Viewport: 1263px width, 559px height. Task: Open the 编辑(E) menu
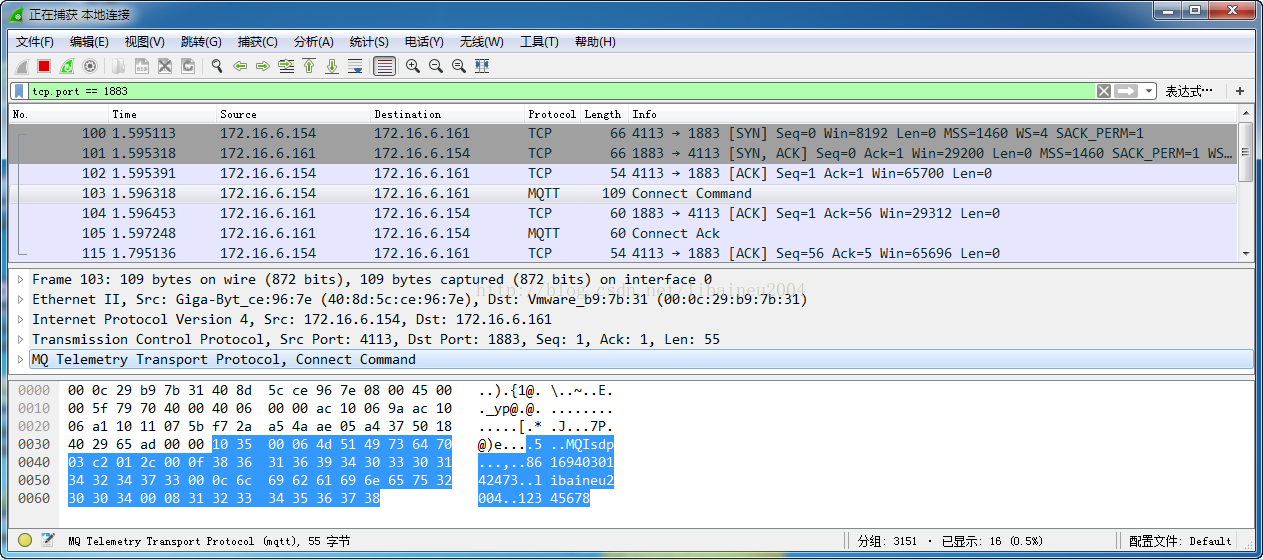(89, 42)
